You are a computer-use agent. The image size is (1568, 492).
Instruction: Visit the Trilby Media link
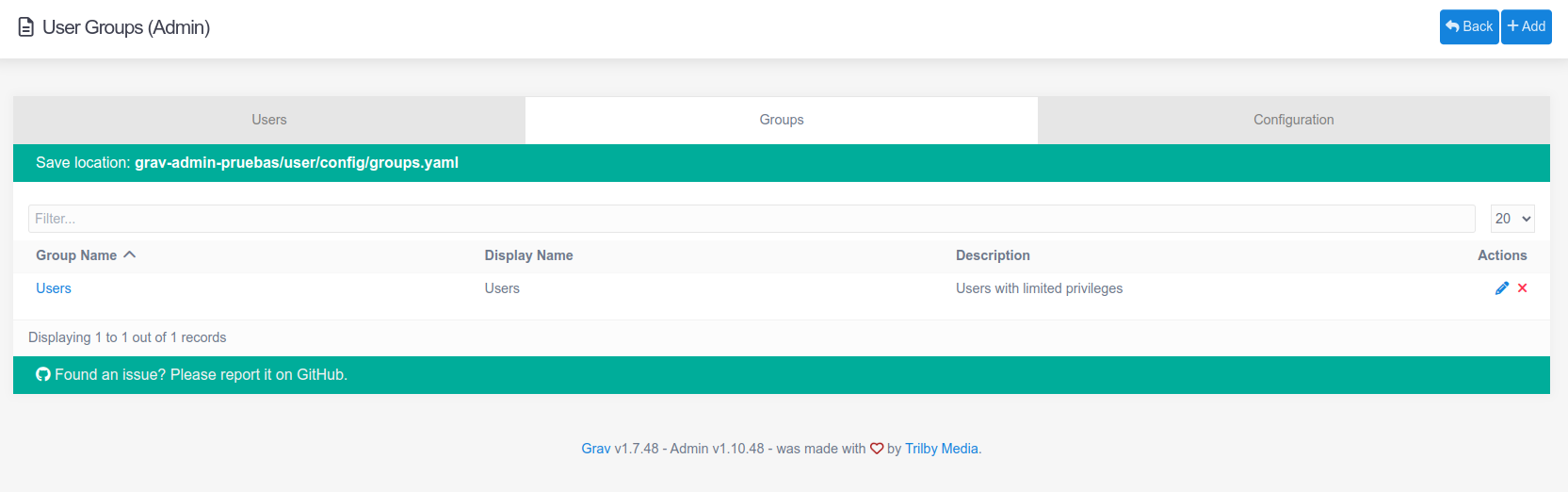click(941, 449)
